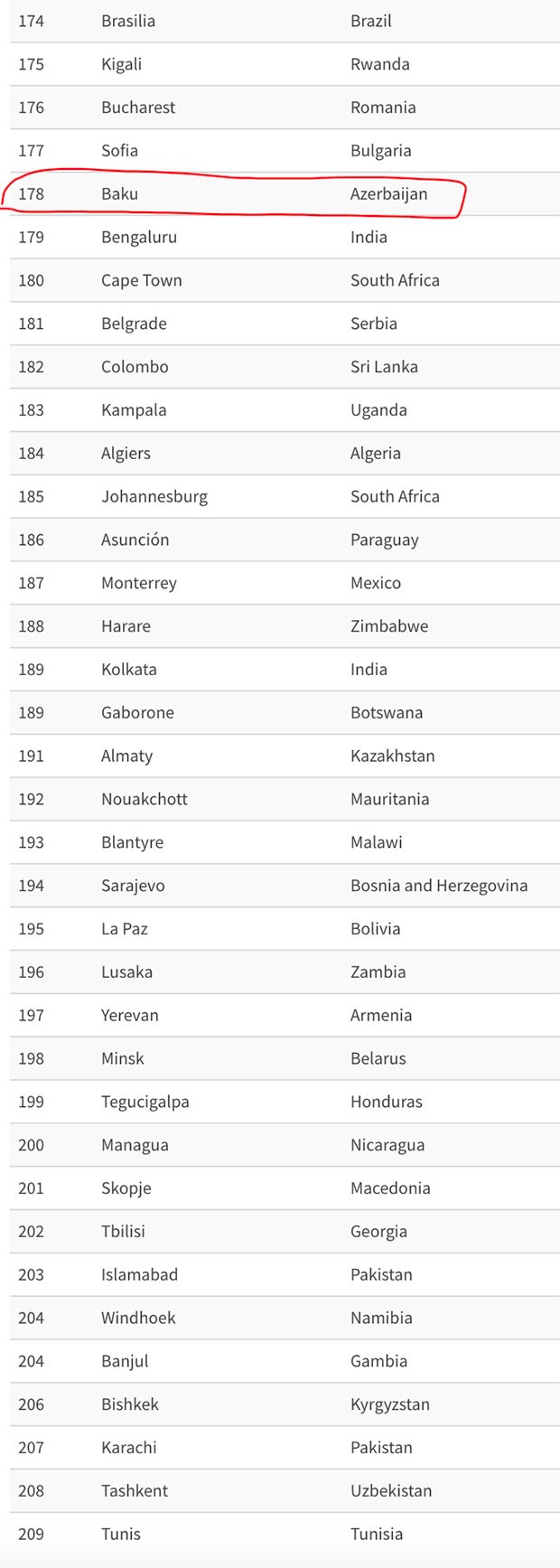The width and height of the screenshot is (560, 1568).
Task: Click the Karachi city entry
Action: 128,1447
